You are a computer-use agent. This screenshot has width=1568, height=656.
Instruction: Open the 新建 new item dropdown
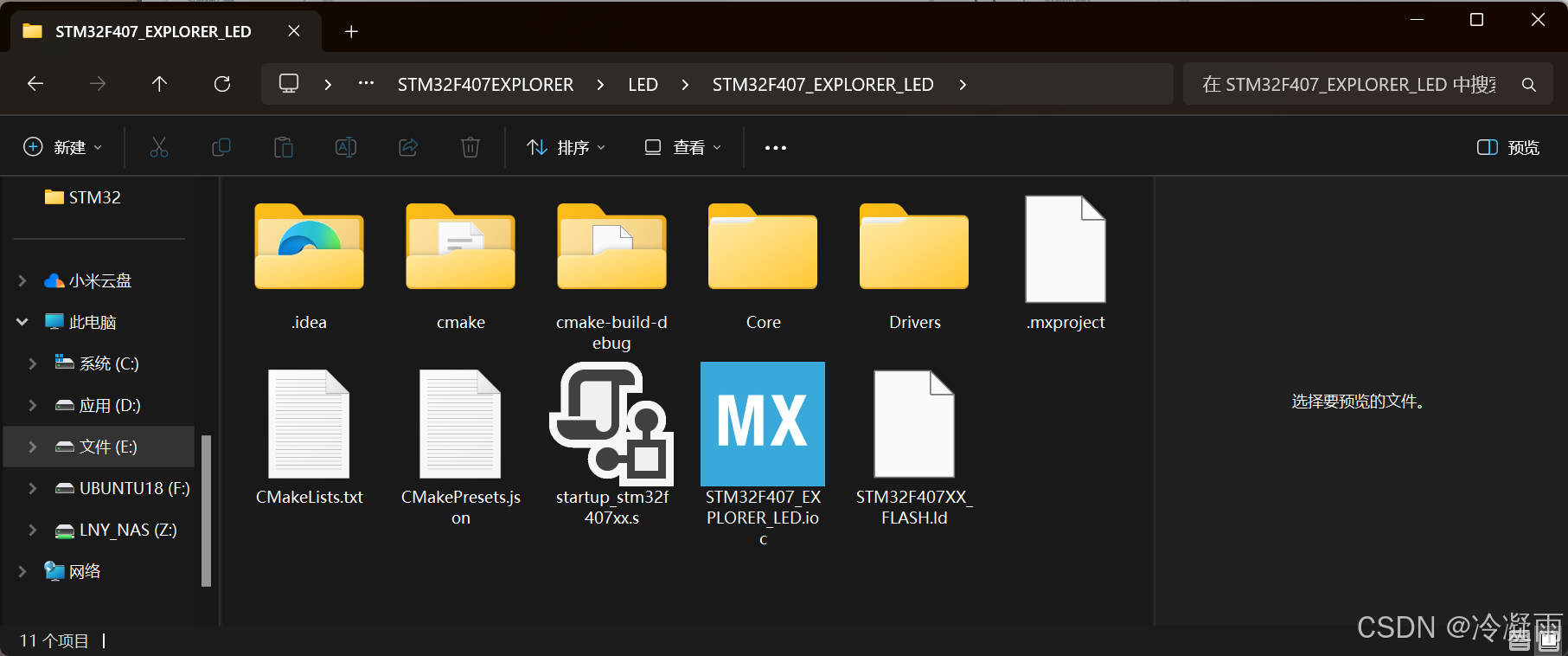62,148
